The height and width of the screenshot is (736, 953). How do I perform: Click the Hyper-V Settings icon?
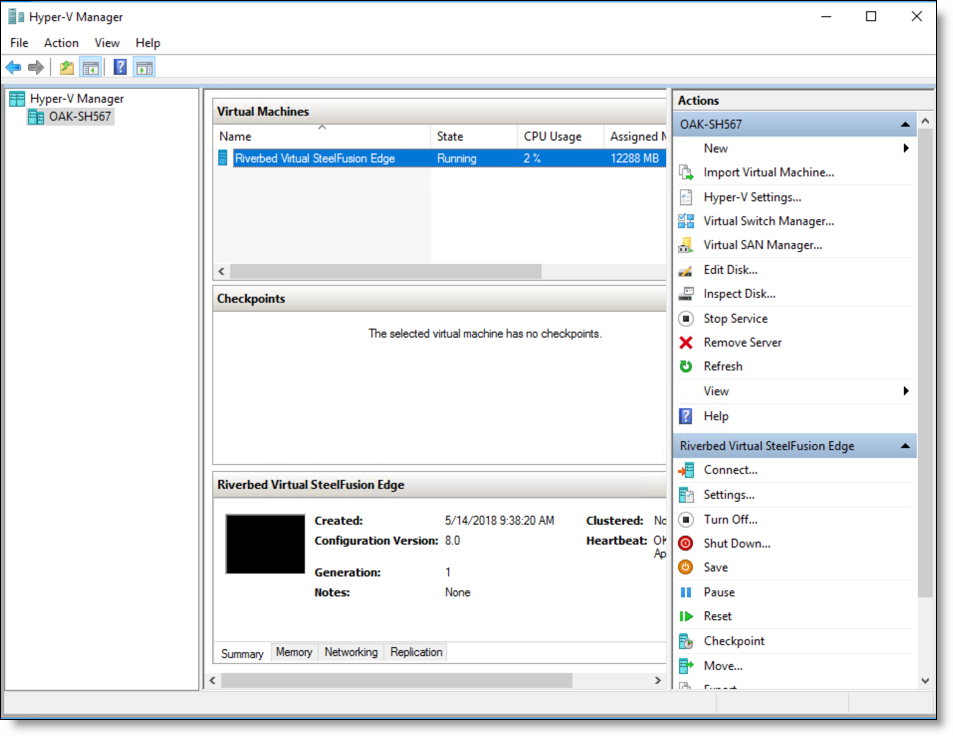pos(686,197)
